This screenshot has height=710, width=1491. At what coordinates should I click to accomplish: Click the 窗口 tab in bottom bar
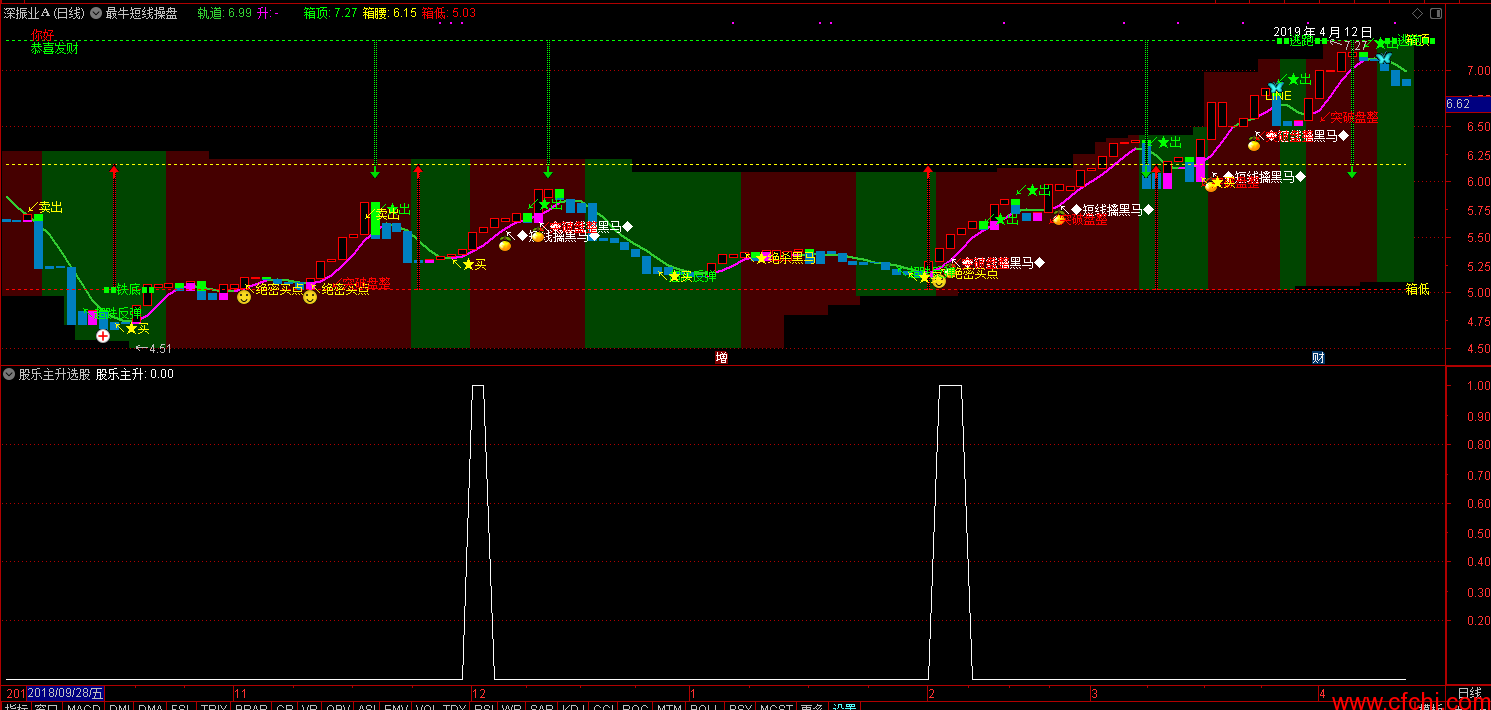[46, 705]
